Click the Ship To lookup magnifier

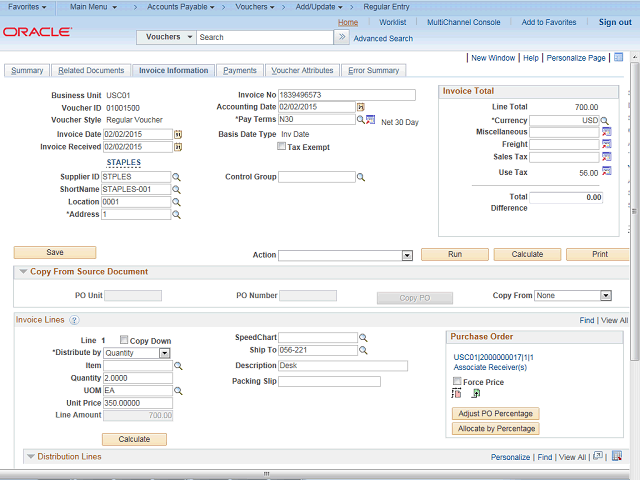point(363,351)
